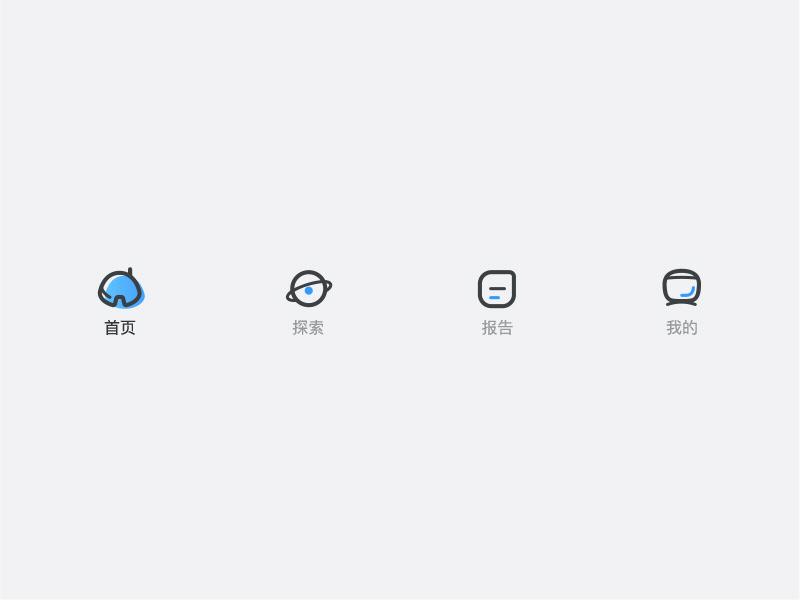
Task: Select the 我的 tab label
Action: click(682, 328)
